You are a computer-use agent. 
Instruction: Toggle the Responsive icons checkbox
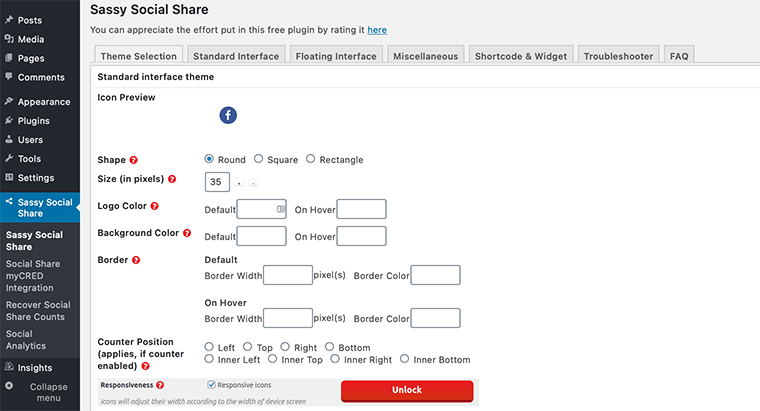point(211,385)
